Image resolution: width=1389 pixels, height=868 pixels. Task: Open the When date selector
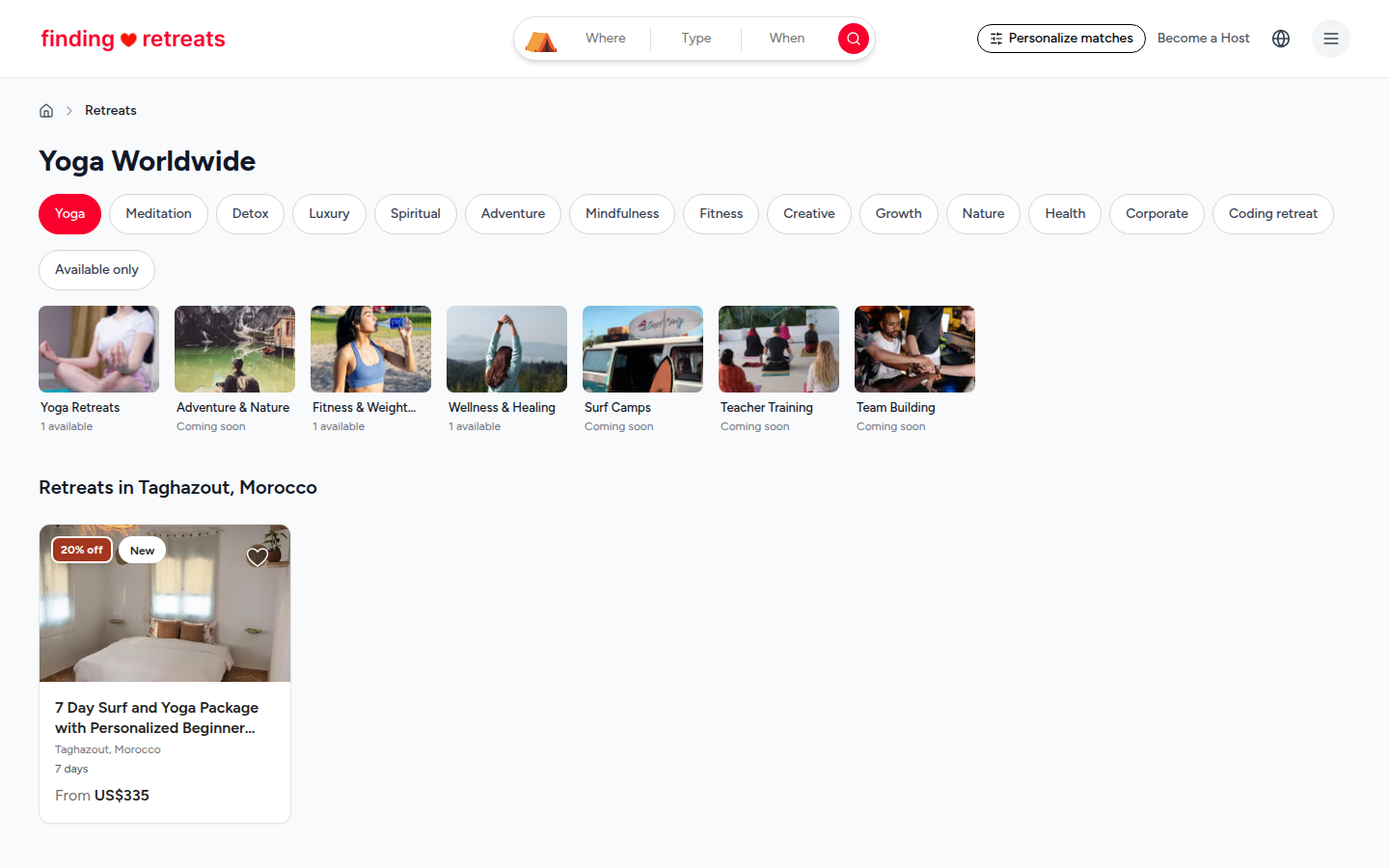click(x=787, y=39)
